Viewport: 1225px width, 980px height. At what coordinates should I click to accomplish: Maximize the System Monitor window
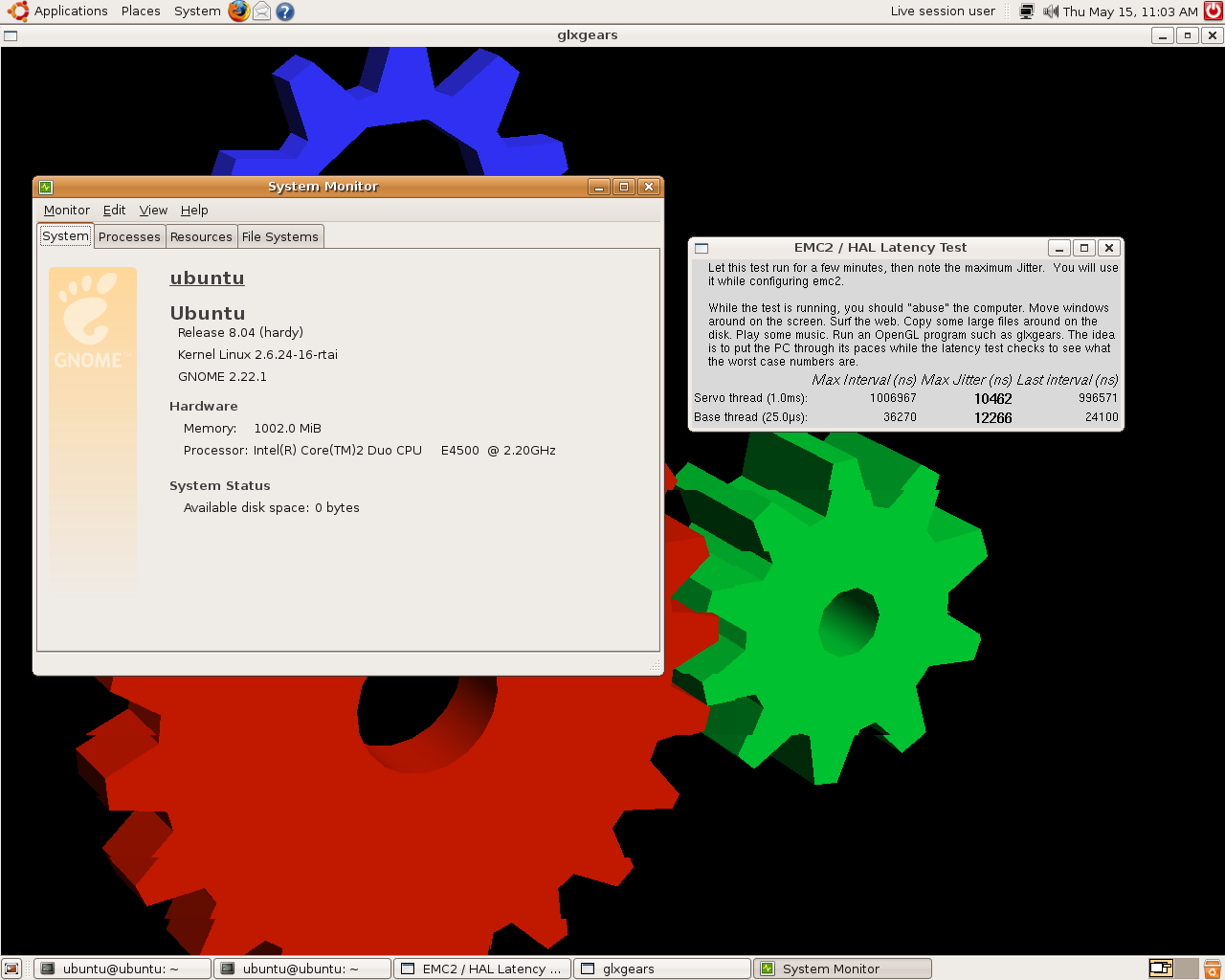tap(624, 187)
